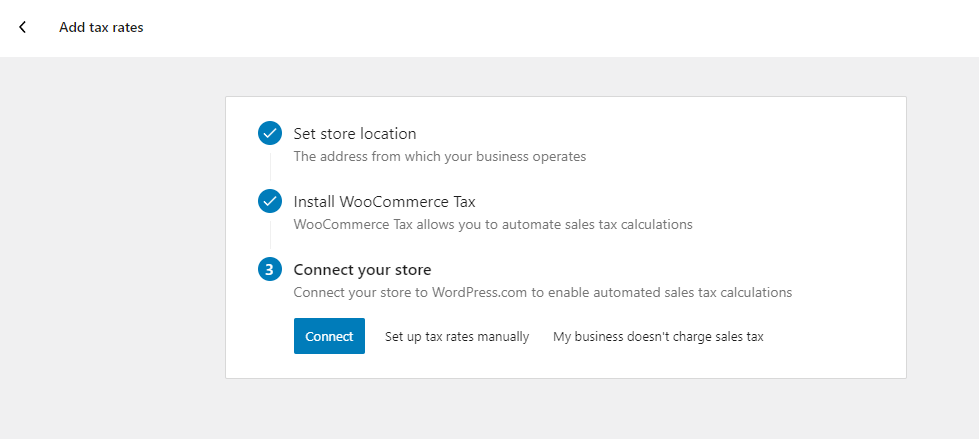Click 'Connect your store to WordPress.com' description

pyautogui.click(x=543, y=292)
